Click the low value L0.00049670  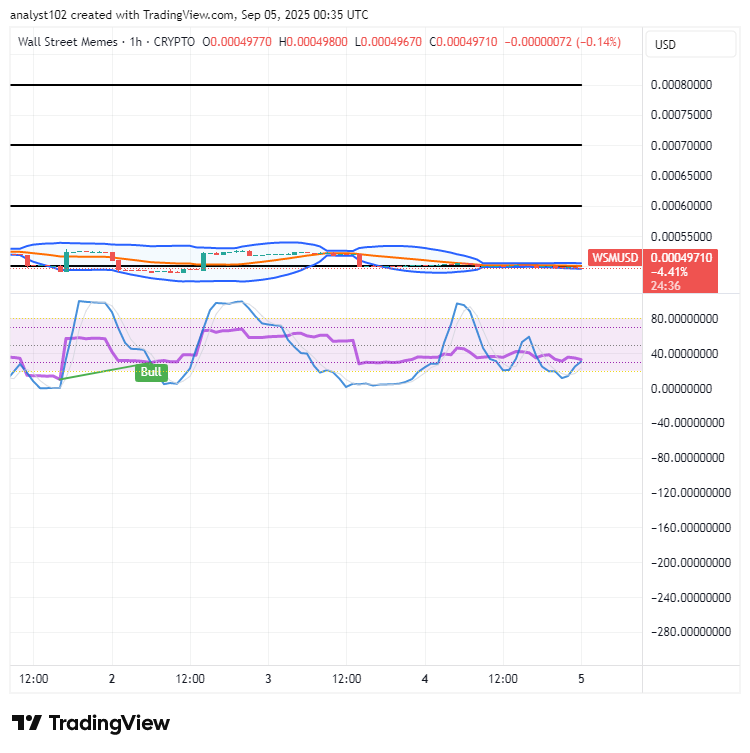point(388,42)
